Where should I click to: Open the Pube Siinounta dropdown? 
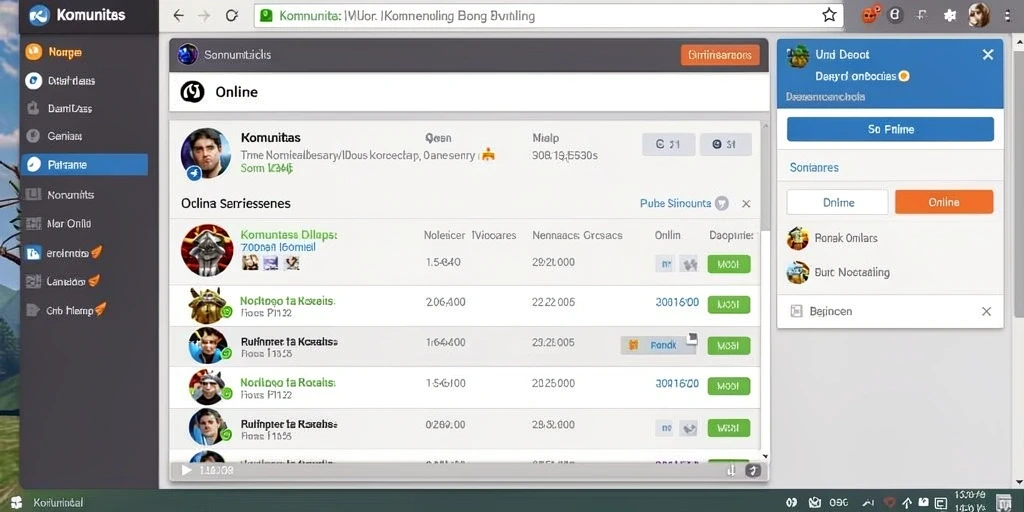pos(683,204)
